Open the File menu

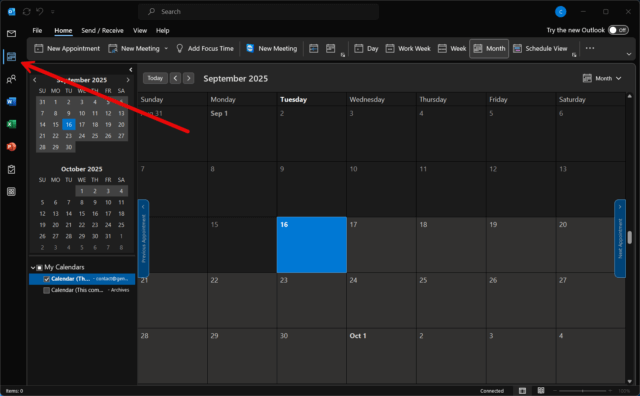click(37, 31)
